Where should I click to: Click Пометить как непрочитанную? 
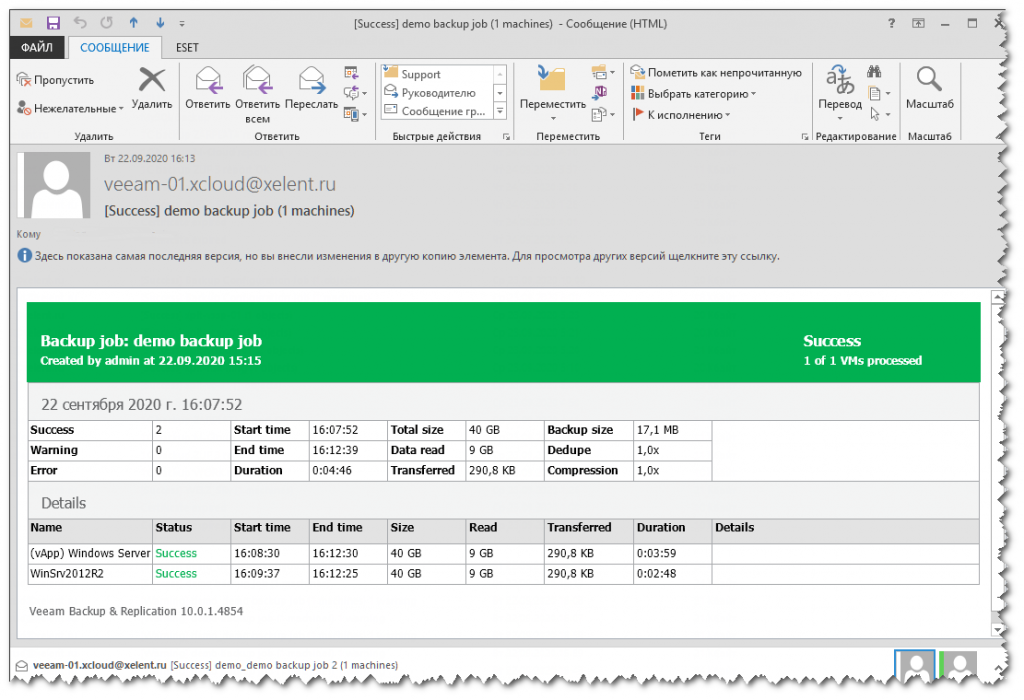[716, 72]
